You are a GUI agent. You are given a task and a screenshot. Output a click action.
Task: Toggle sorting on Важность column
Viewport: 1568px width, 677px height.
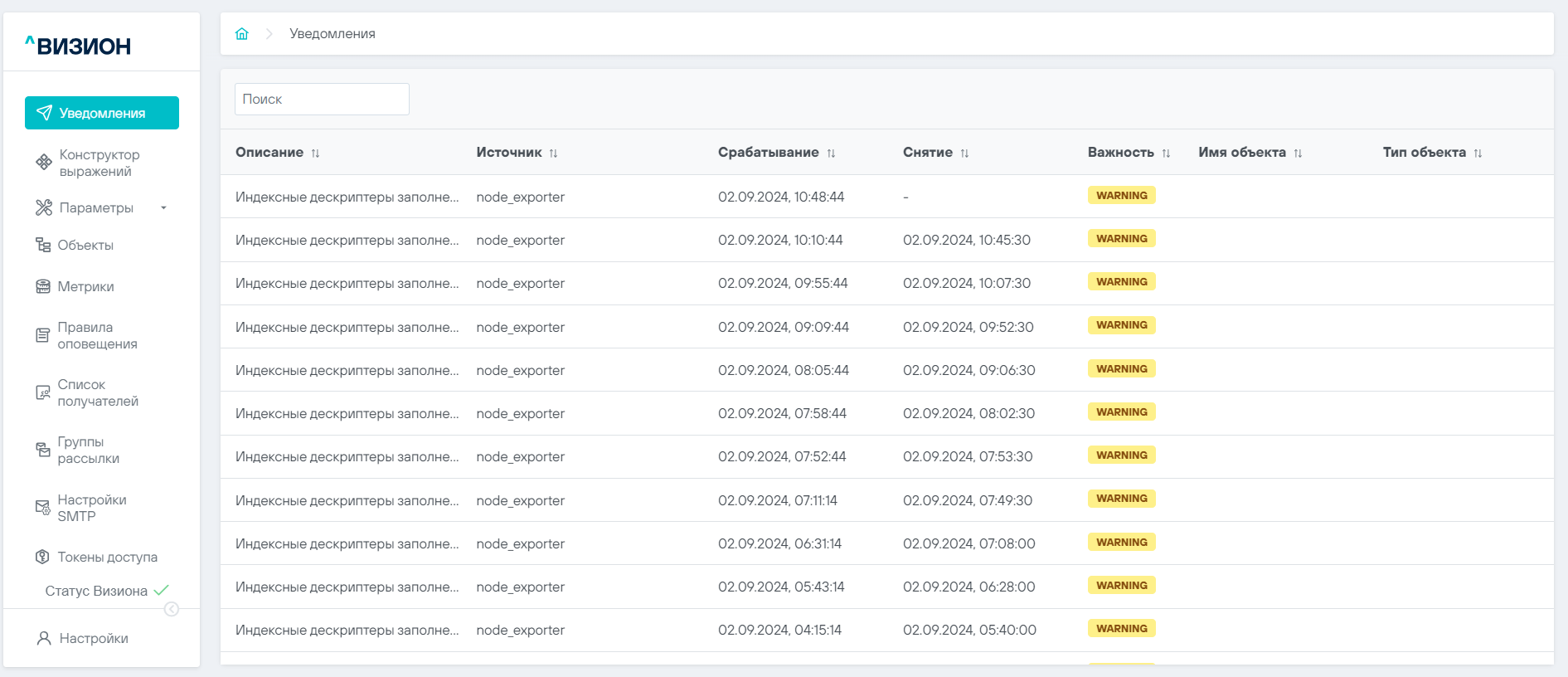[x=1166, y=153]
